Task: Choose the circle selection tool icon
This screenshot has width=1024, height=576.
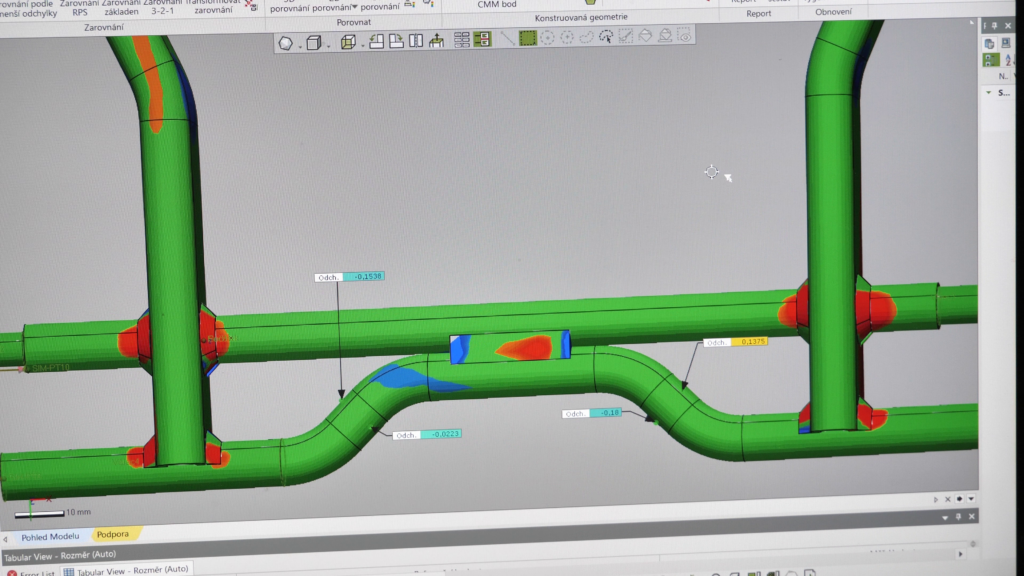Action: pyautogui.click(x=547, y=38)
